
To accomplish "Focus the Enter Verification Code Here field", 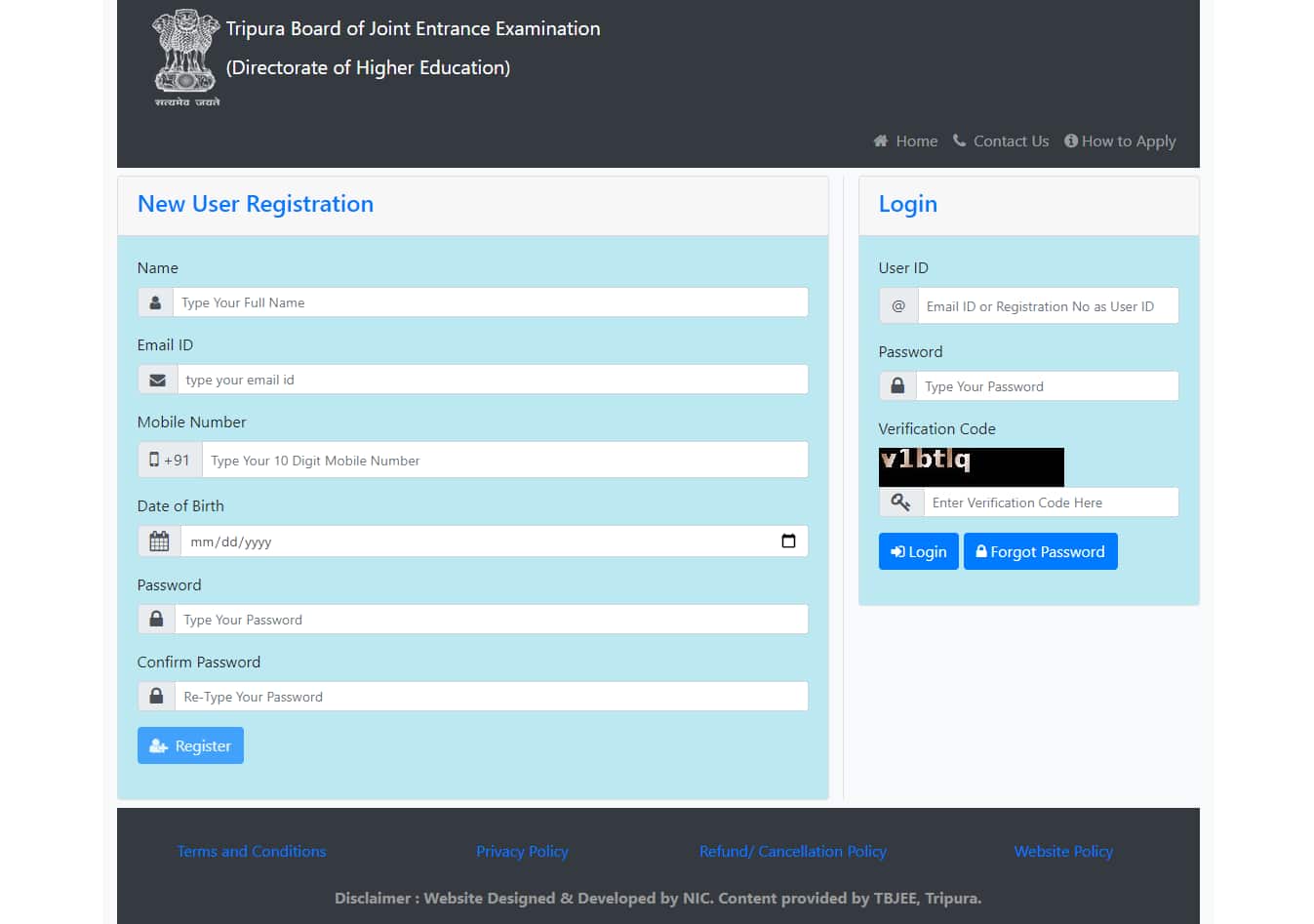I will (x=1052, y=502).
